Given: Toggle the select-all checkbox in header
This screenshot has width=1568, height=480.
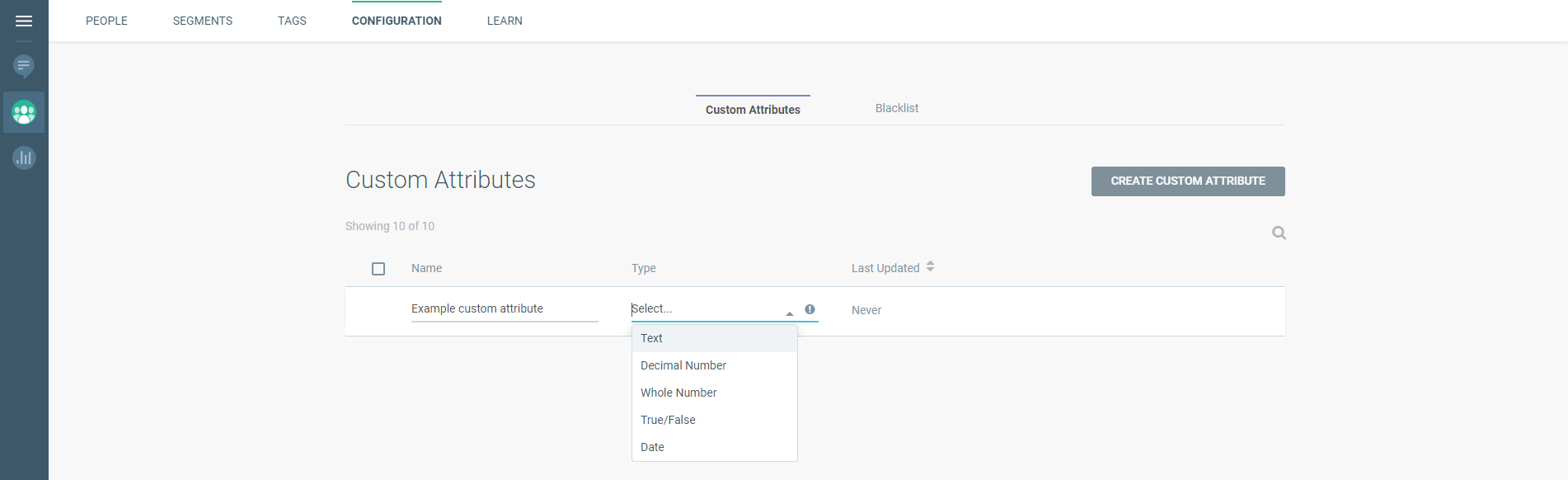Looking at the screenshot, I should click(378, 269).
